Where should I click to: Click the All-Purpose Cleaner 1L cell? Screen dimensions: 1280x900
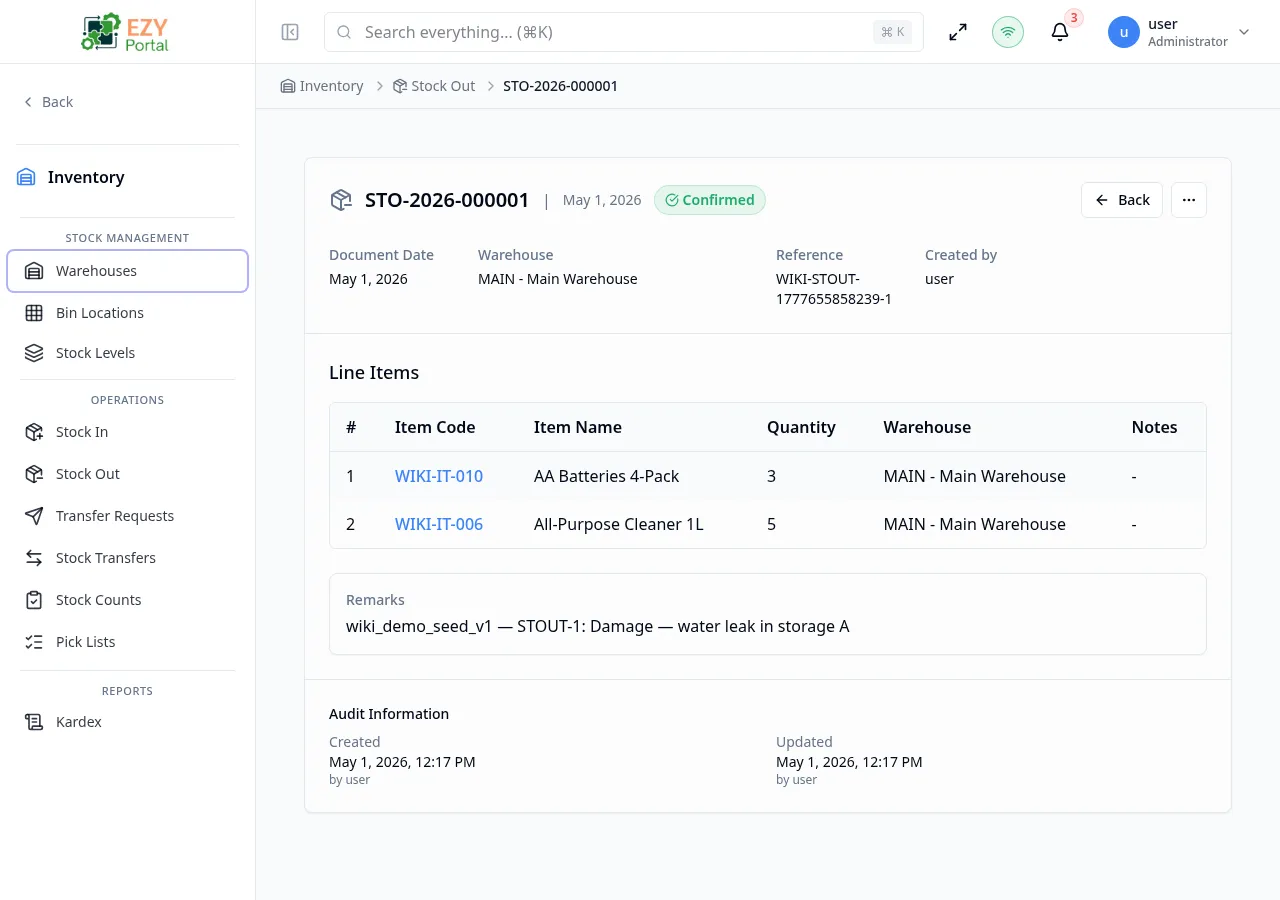coord(618,524)
